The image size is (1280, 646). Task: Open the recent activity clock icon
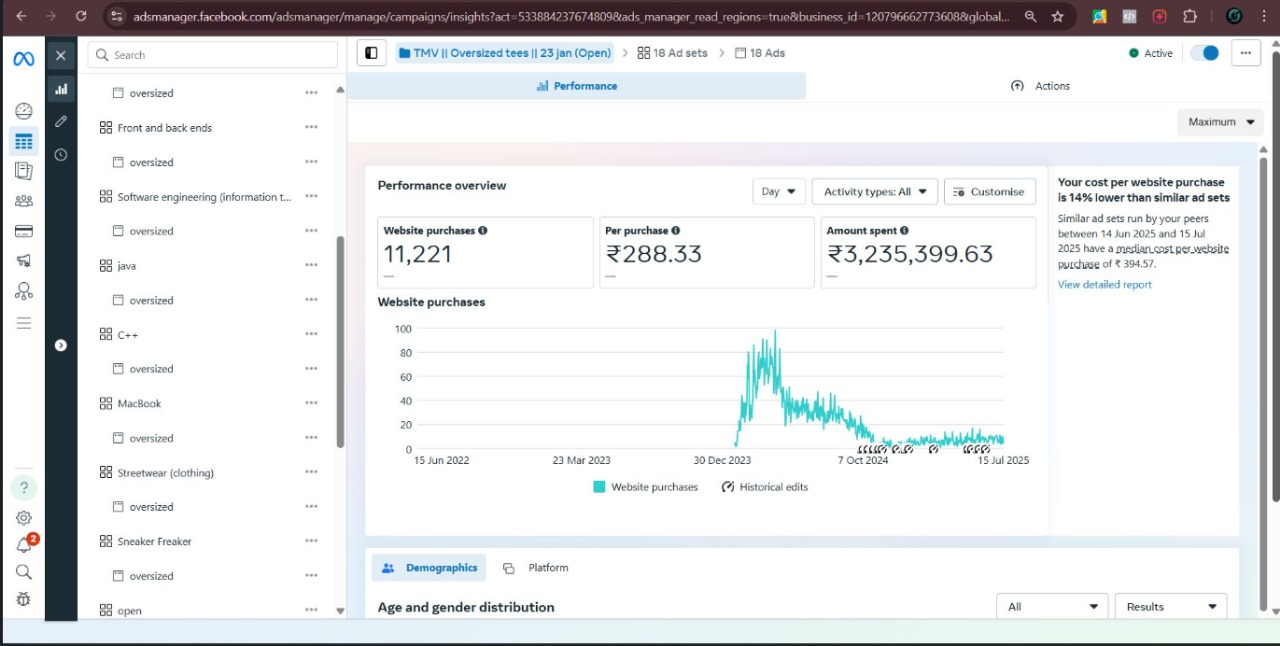(x=61, y=155)
